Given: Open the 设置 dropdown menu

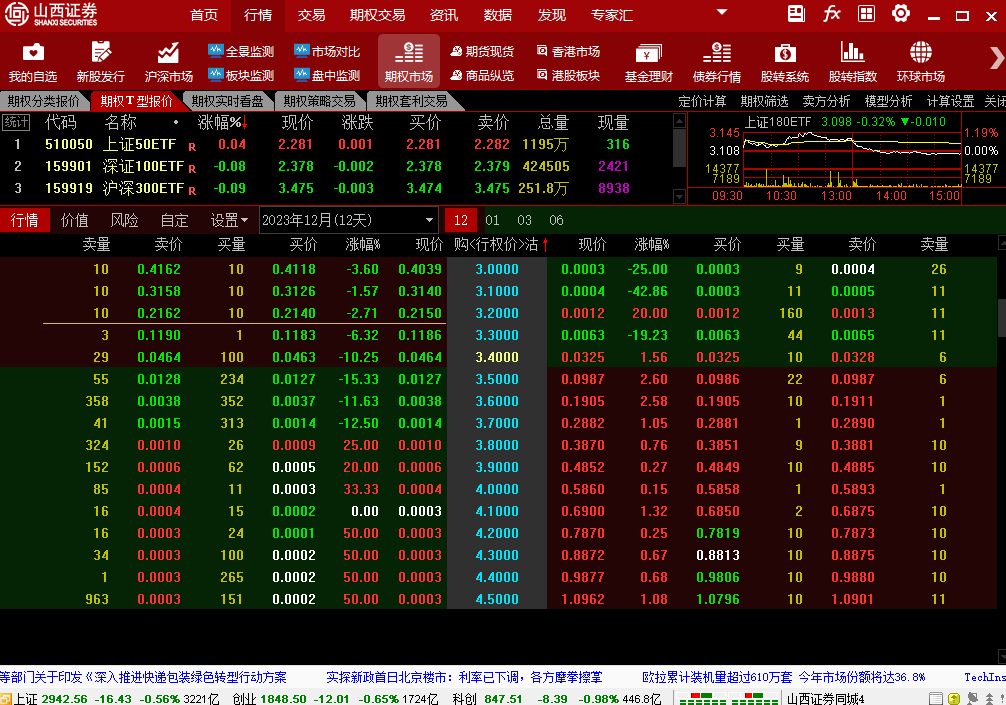Looking at the screenshot, I should pyautogui.click(x=229, y=221).
